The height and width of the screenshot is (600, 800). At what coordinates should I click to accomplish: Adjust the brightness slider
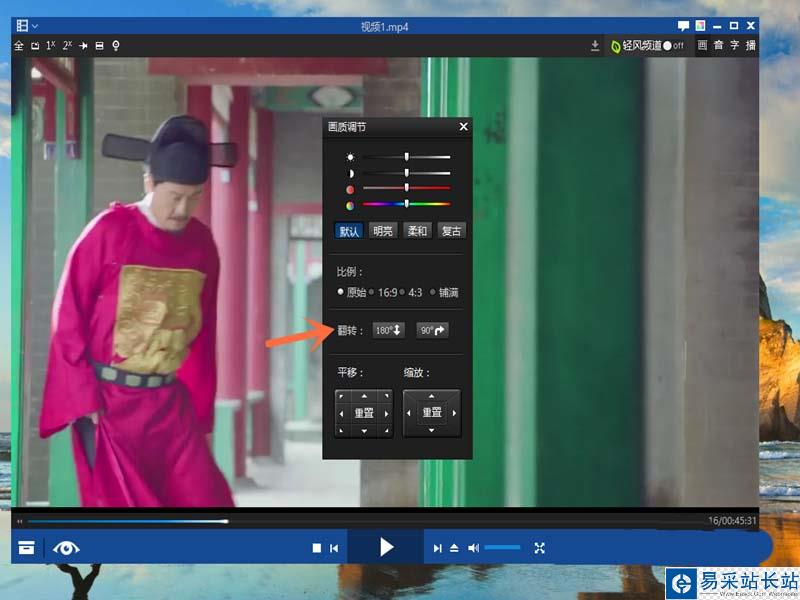(x=406, y=157)
